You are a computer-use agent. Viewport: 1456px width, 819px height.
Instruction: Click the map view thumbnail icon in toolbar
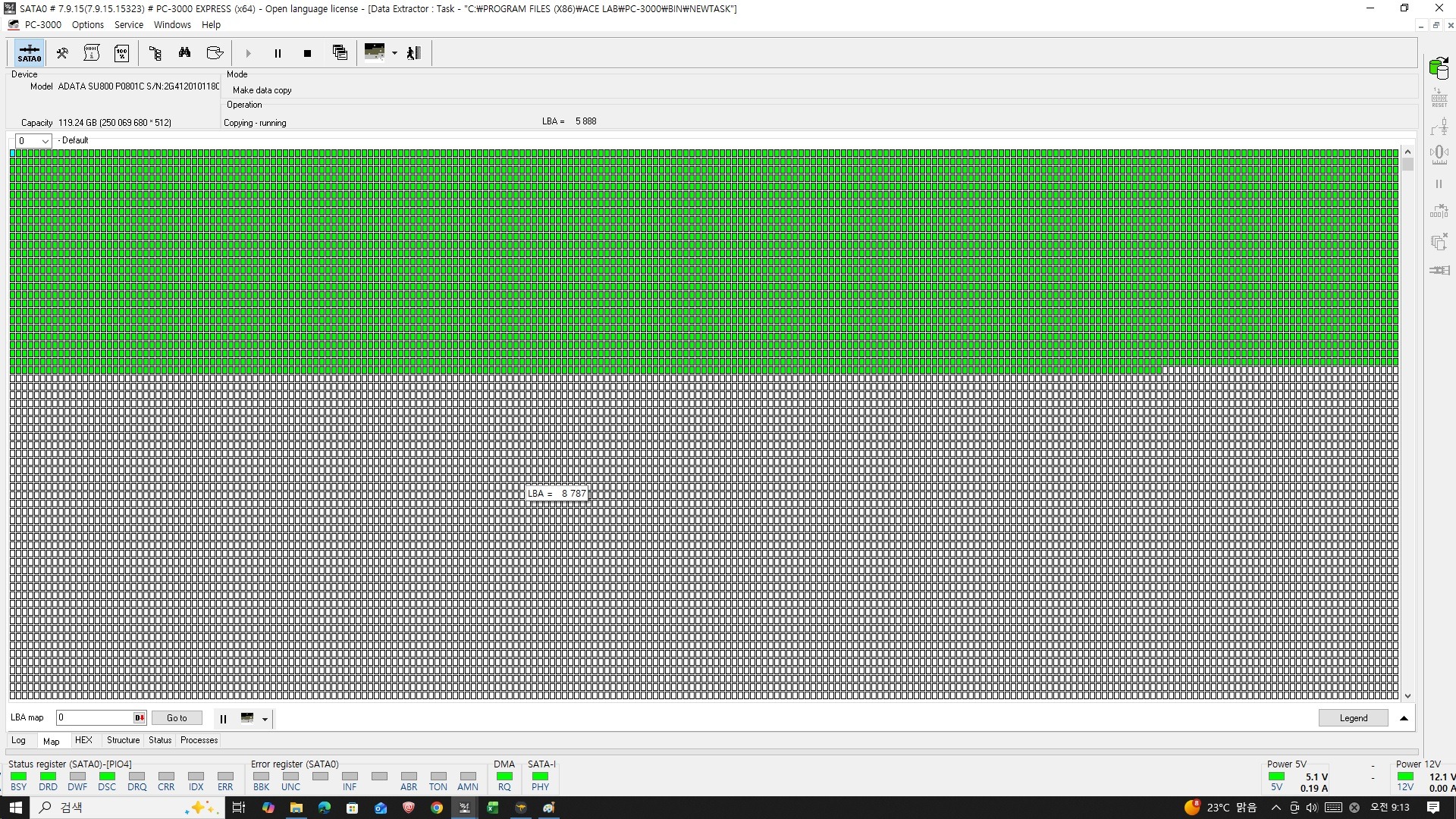pyautogui.click(x=375, y=52)
